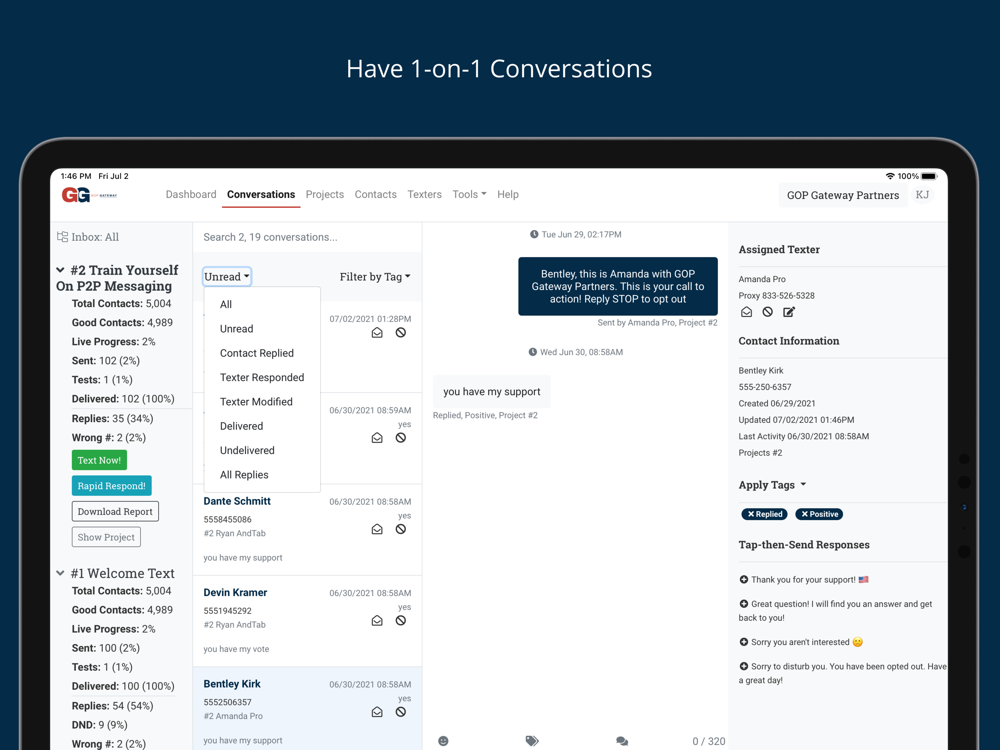Mark Dante Schmitt conversation as read
The height and width of the screenshot is (750, 1000).
[x=377, y=529]
